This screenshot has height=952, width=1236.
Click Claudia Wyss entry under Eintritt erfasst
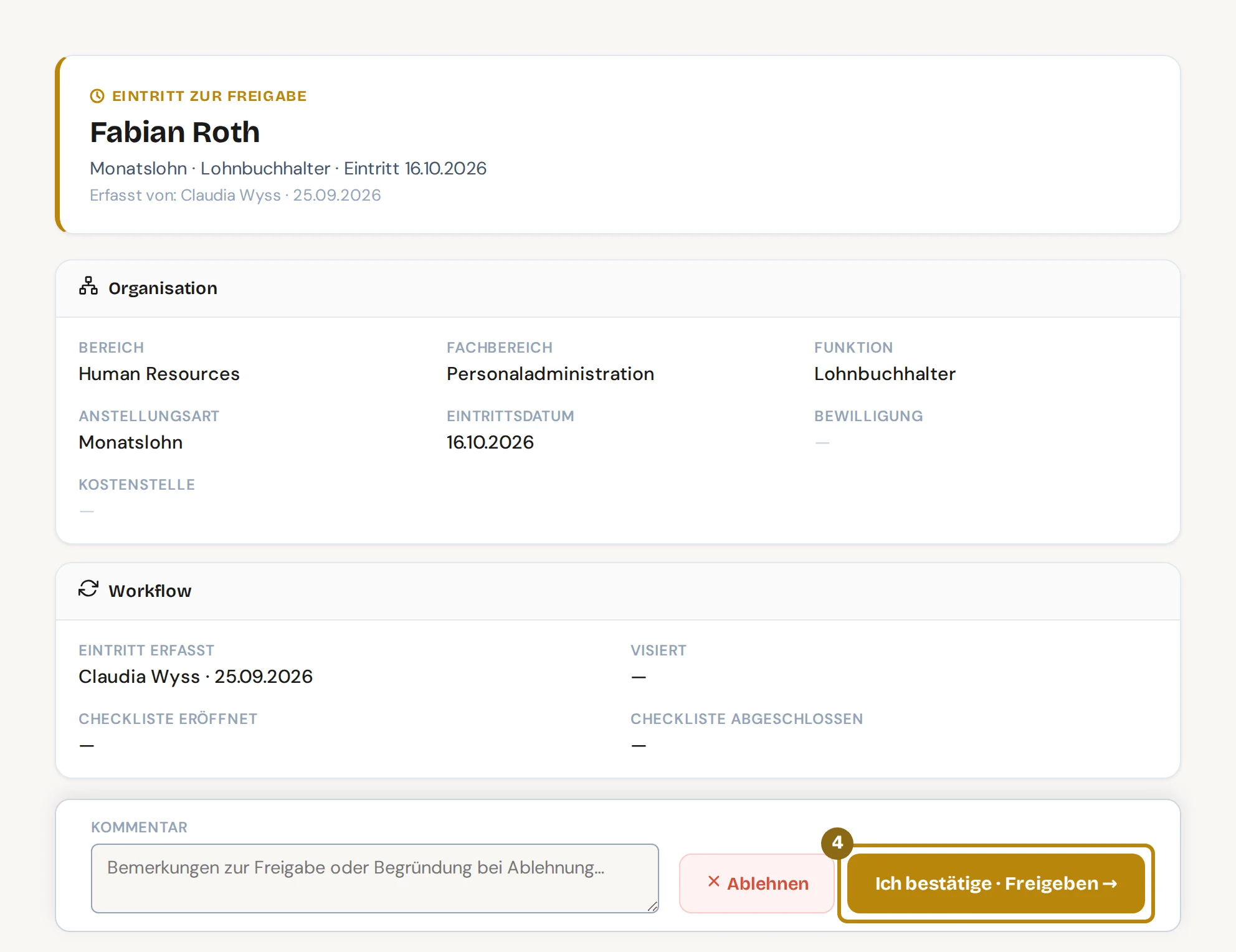click(x=196, y=677)
